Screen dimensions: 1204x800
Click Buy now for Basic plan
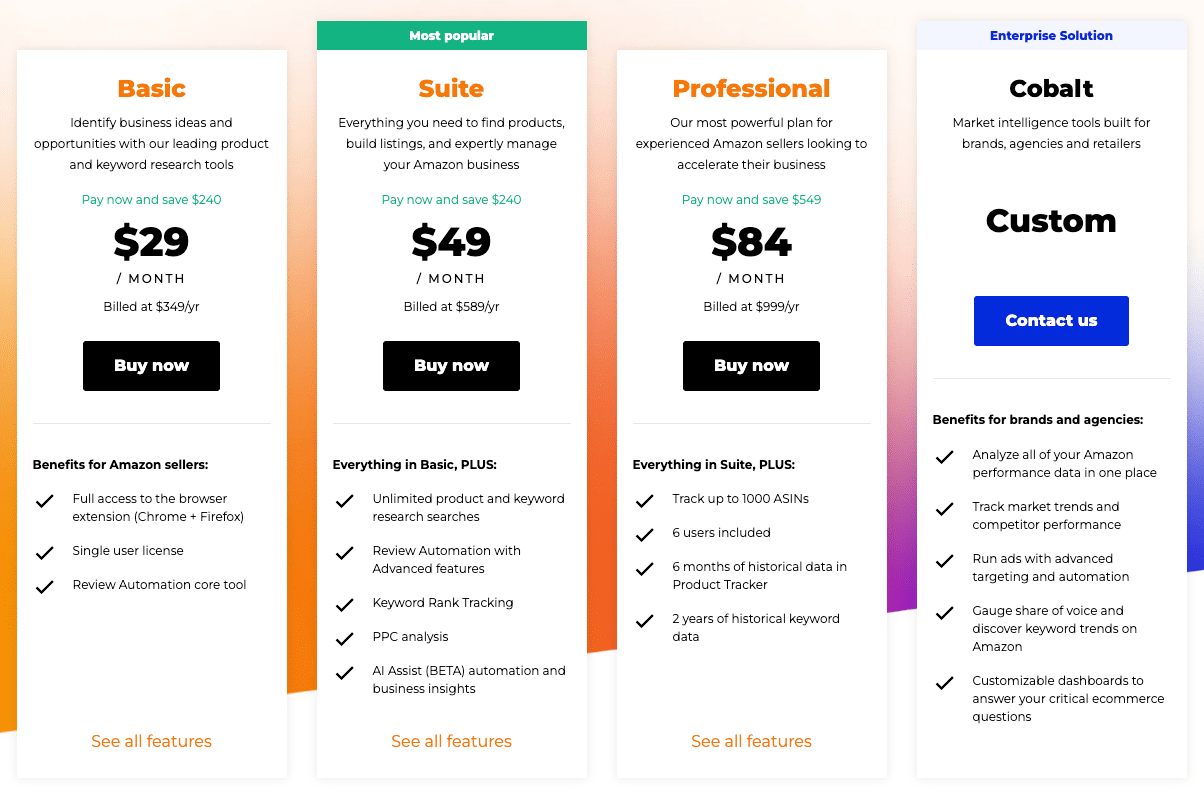[x=151, y=366]
